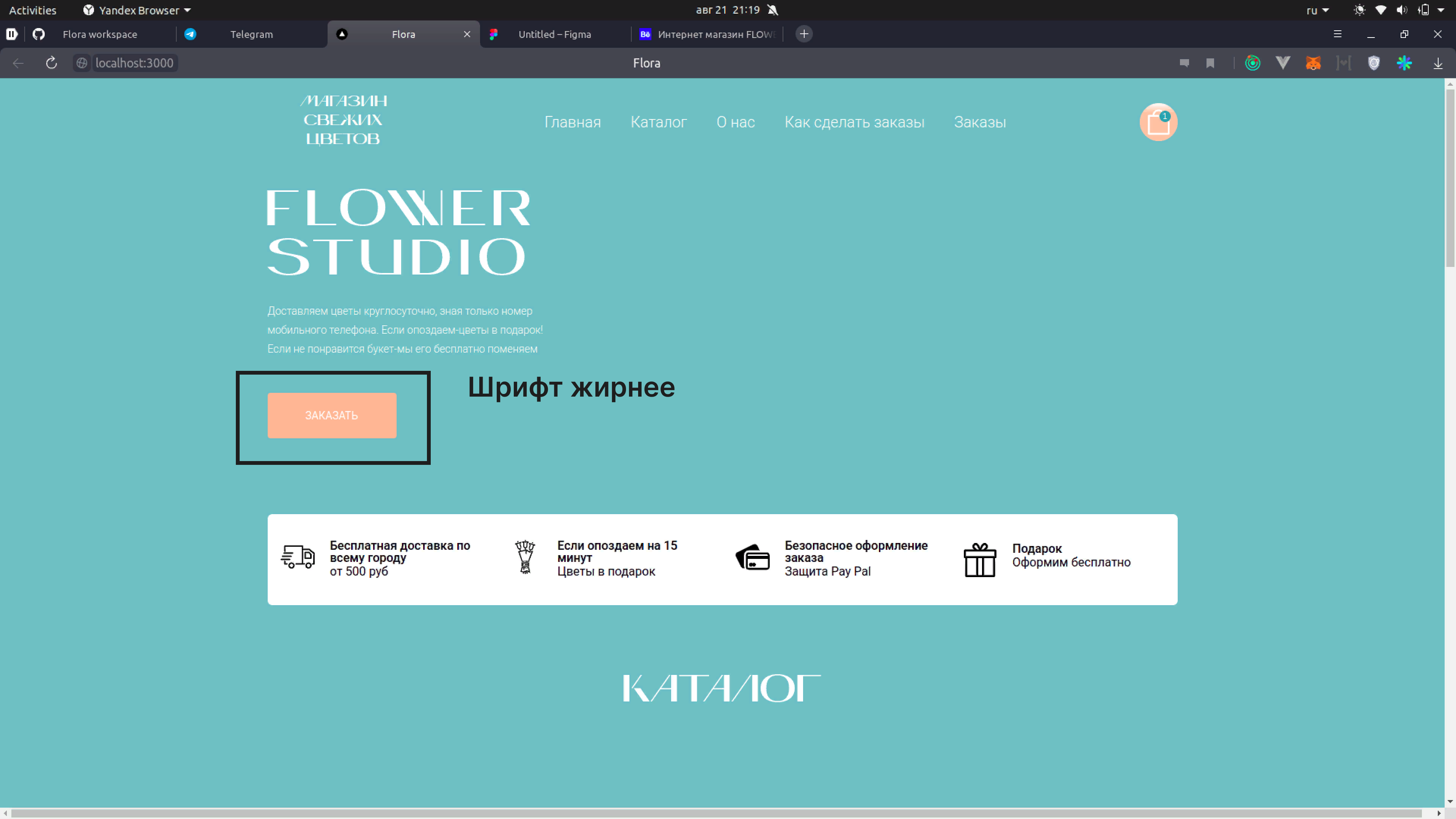Viewport: 1456px width, 819px height.
Task: Click the gift box icon
Action: tap(979, 560)
